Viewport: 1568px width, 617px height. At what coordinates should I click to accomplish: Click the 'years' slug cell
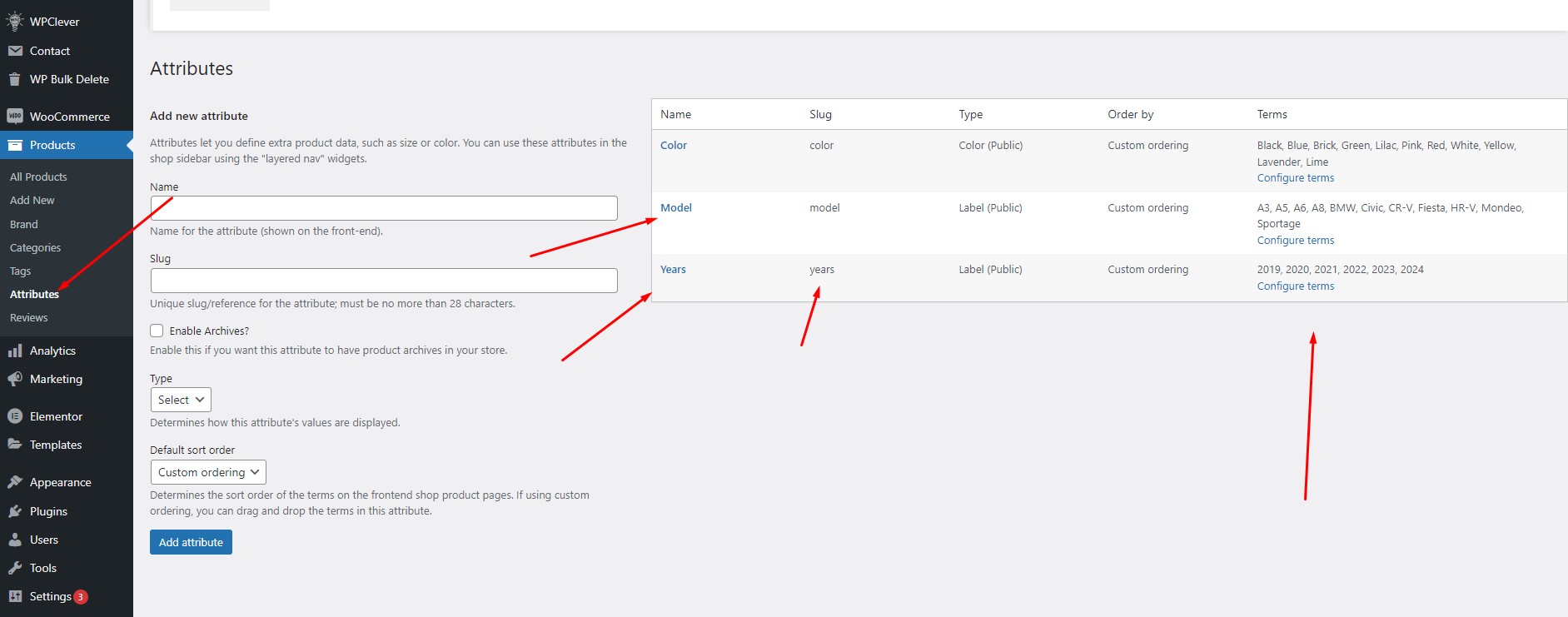pyautogui.click(x=822, y=269)
